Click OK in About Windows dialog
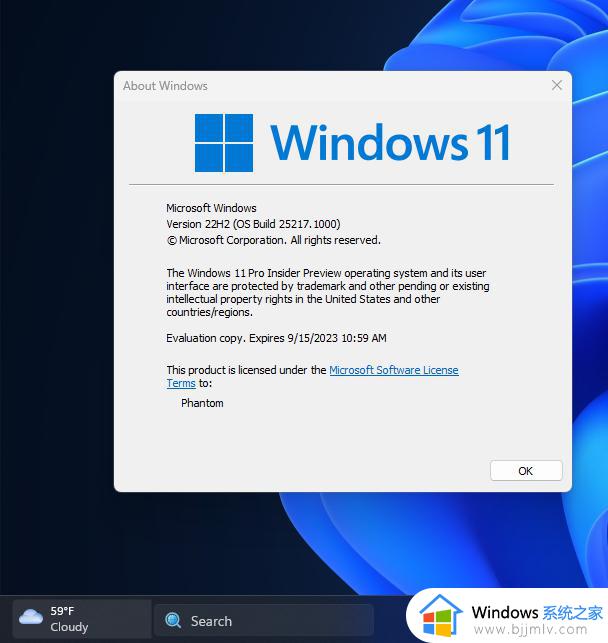608x643 pixels. 526,470
